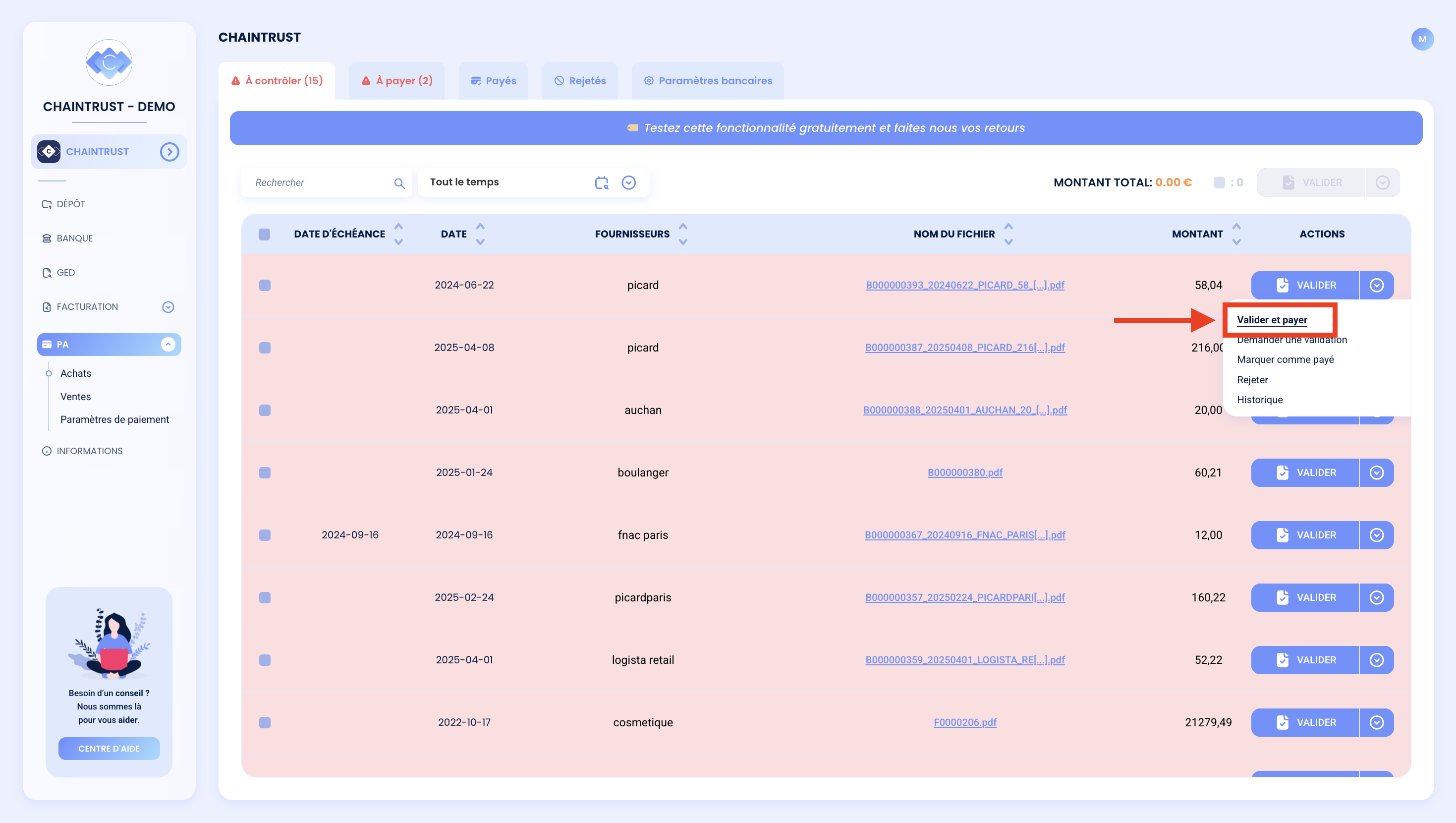Viewport: 1456px width, 823px height.
Task: Open the B000000380.pdf file link
Action: (x=965, y=472)
